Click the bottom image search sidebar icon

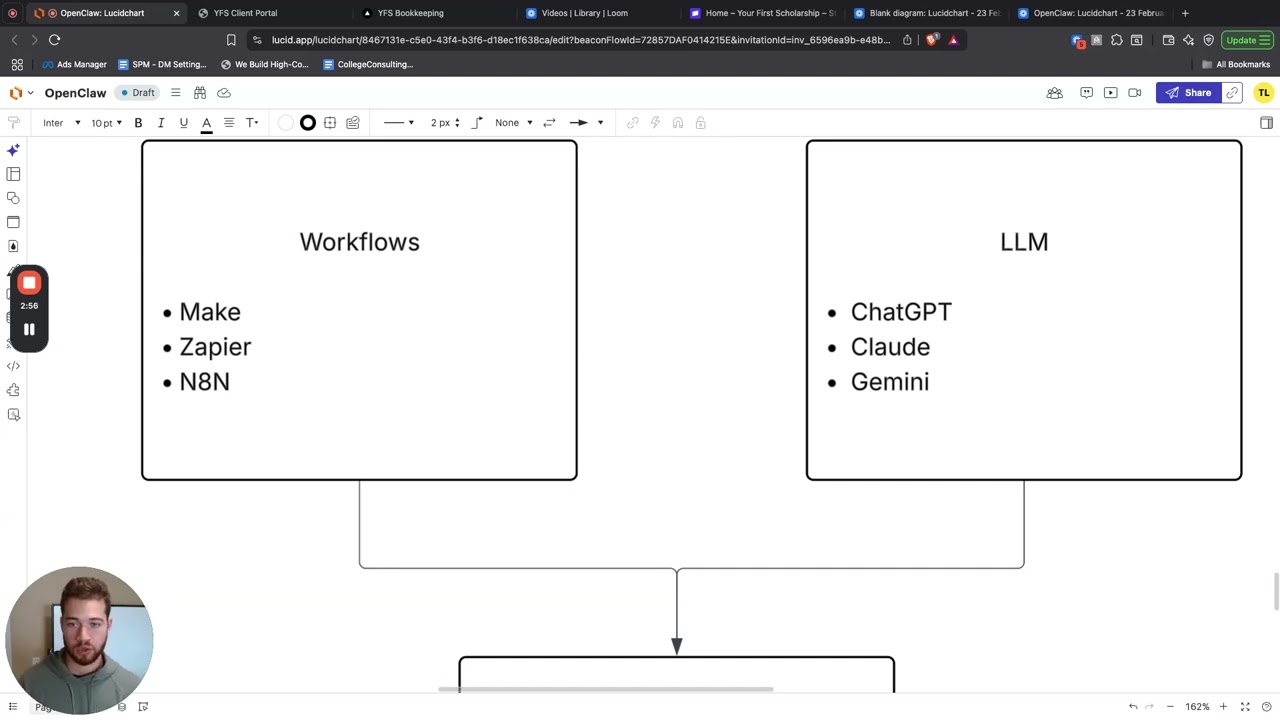click(13, 414)
